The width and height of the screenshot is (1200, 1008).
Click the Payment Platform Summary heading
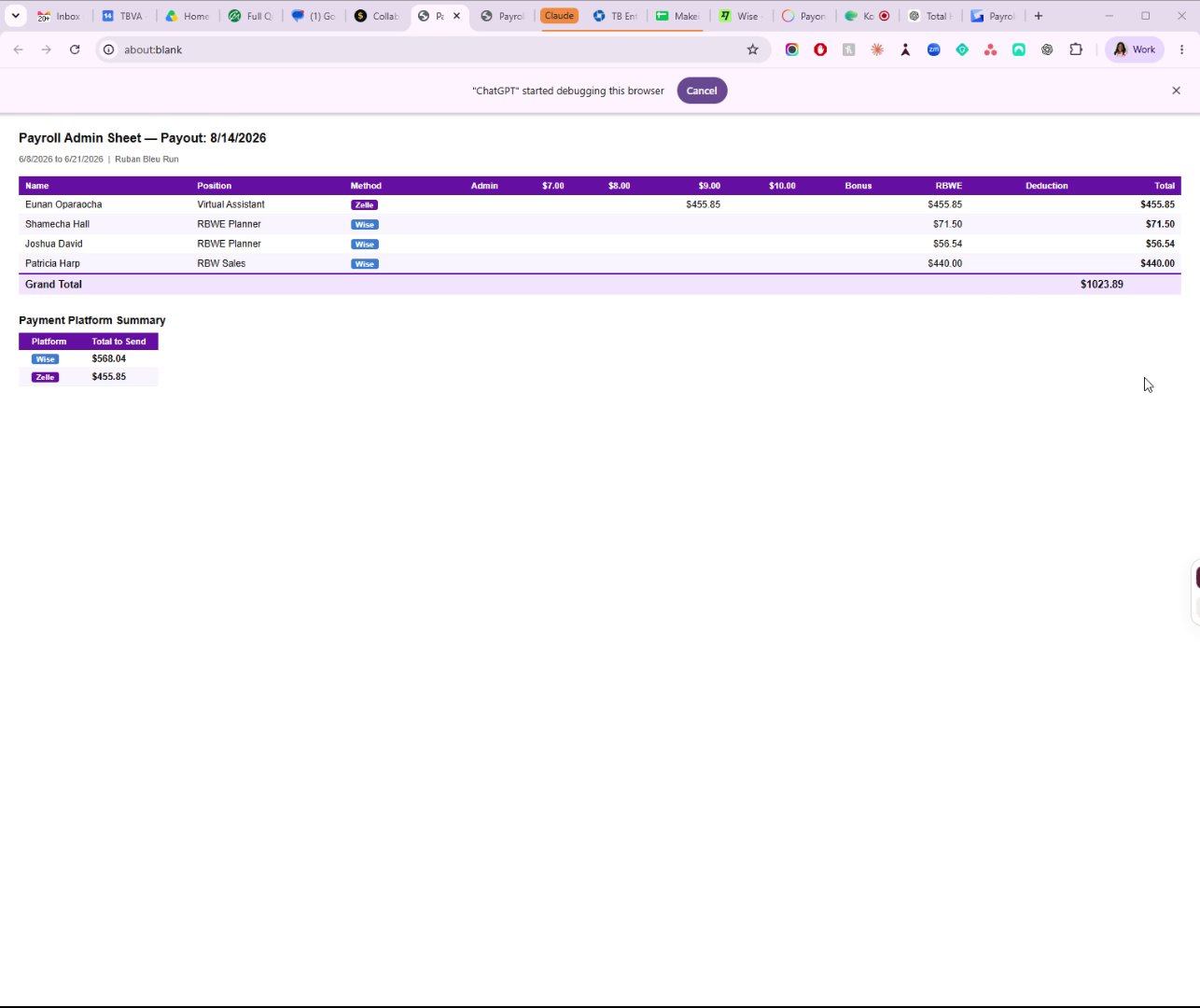click(x=92, y=320)
